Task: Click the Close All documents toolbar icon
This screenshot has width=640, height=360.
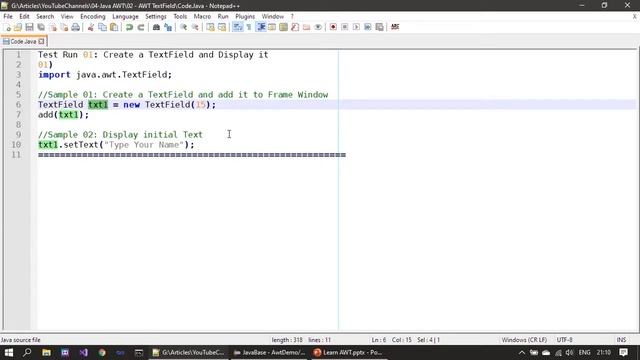Action: coord(64,27)
